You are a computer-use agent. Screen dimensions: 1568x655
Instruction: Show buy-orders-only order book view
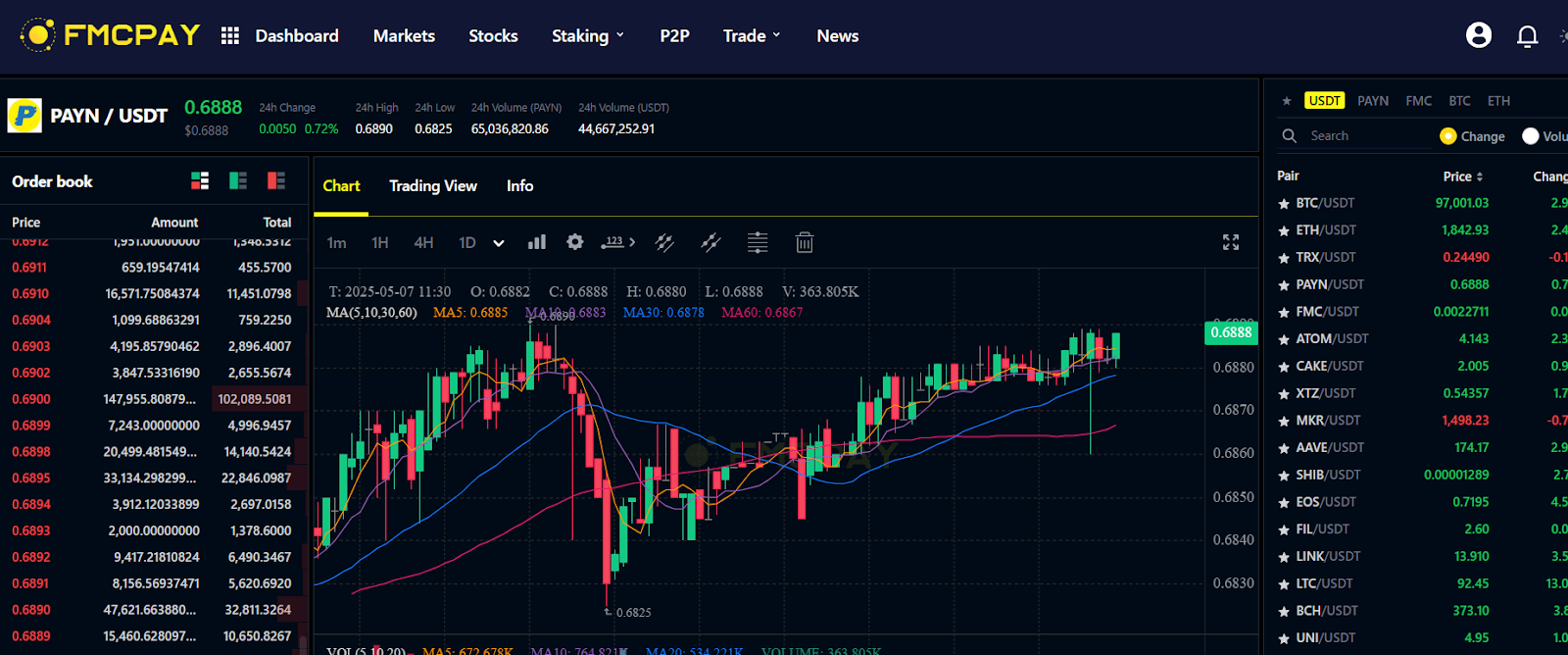pos(238,180)
